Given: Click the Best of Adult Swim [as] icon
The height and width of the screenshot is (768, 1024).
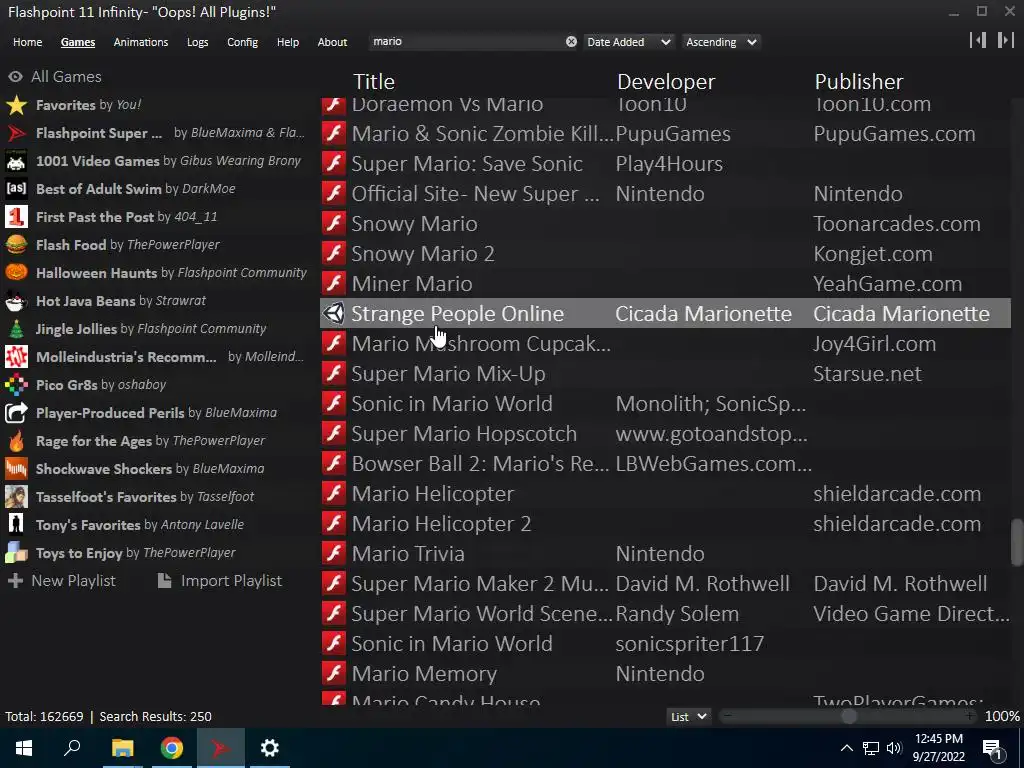Looking at the screenshot, I should (x=16, y=189).
